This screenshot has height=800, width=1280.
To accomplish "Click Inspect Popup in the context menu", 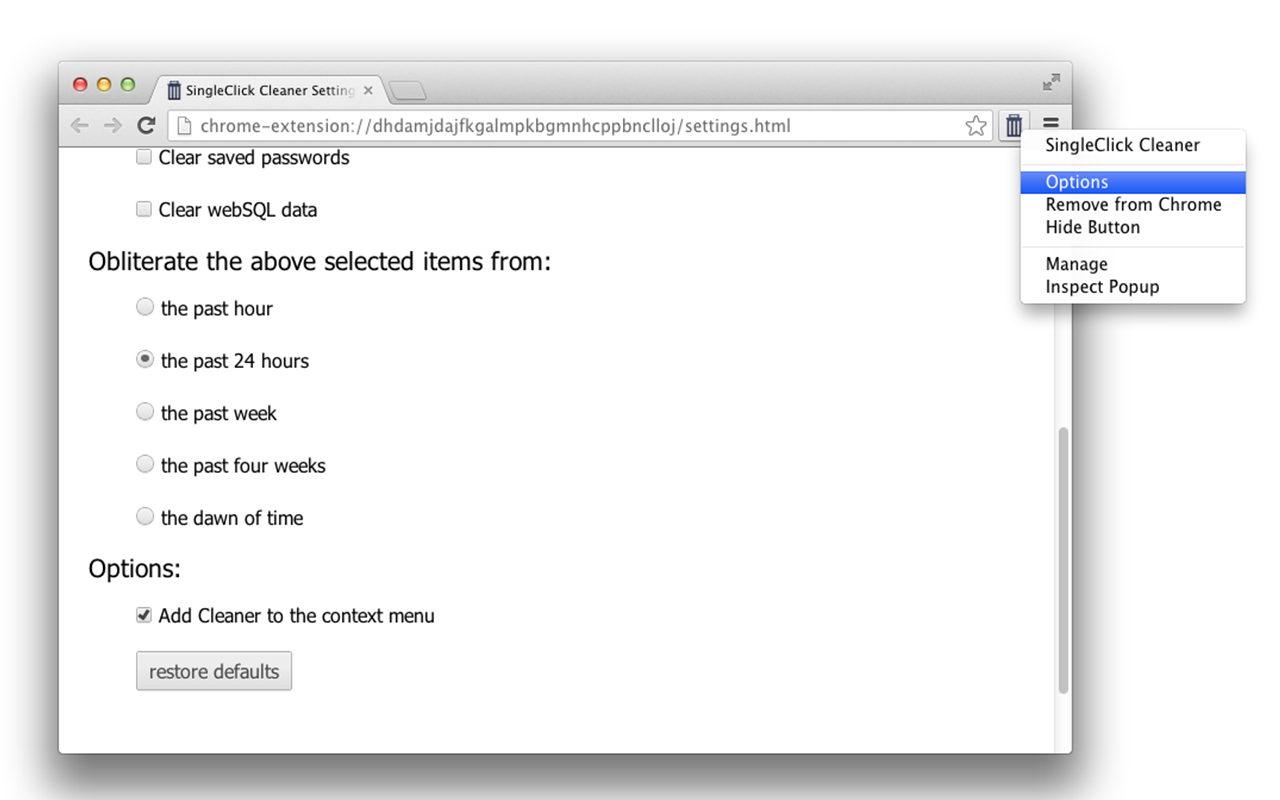I will click(x=1102, y=287).
